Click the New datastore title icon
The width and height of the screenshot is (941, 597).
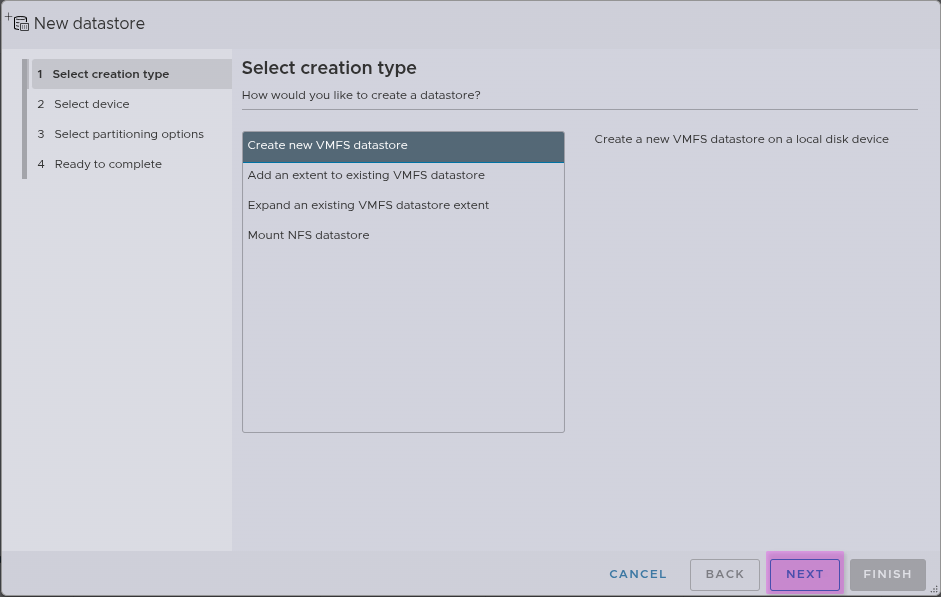(x=18, y=22)
